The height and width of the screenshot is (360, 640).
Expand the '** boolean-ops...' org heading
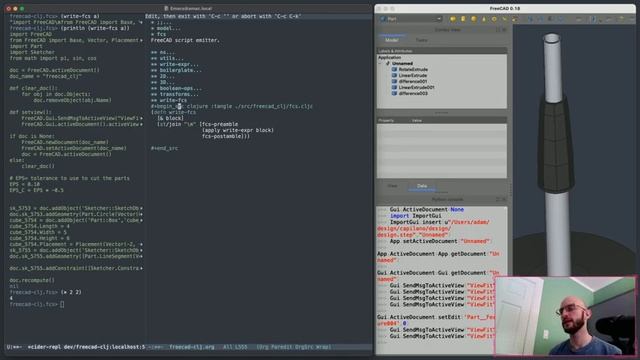click(176, 88)
